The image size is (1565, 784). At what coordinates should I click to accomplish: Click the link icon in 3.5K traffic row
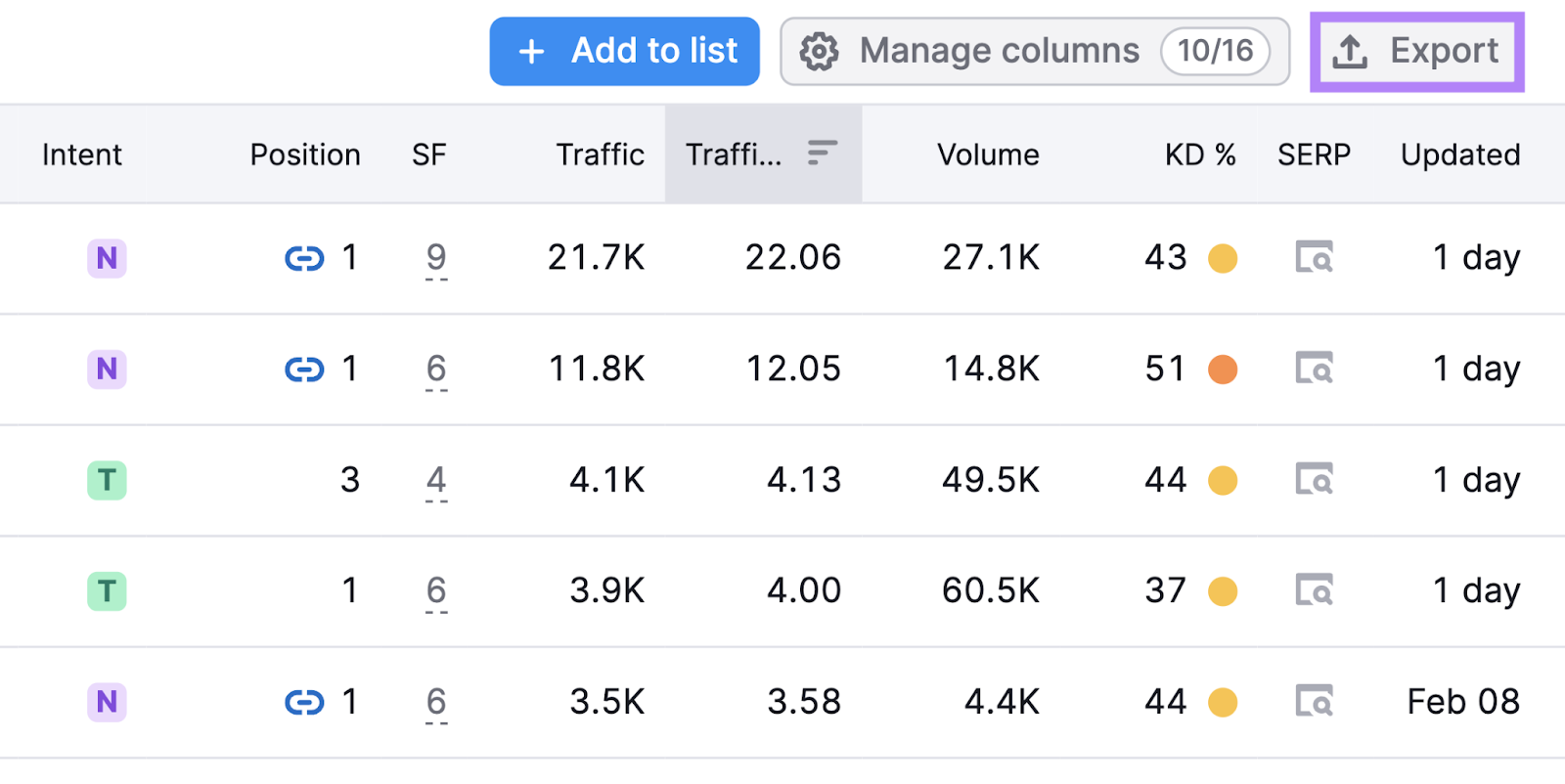click(304, 702)
